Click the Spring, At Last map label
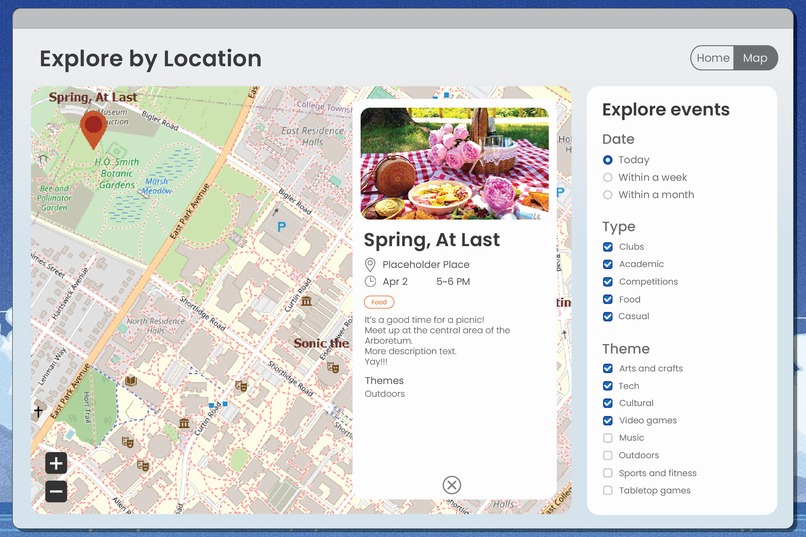 93,97
